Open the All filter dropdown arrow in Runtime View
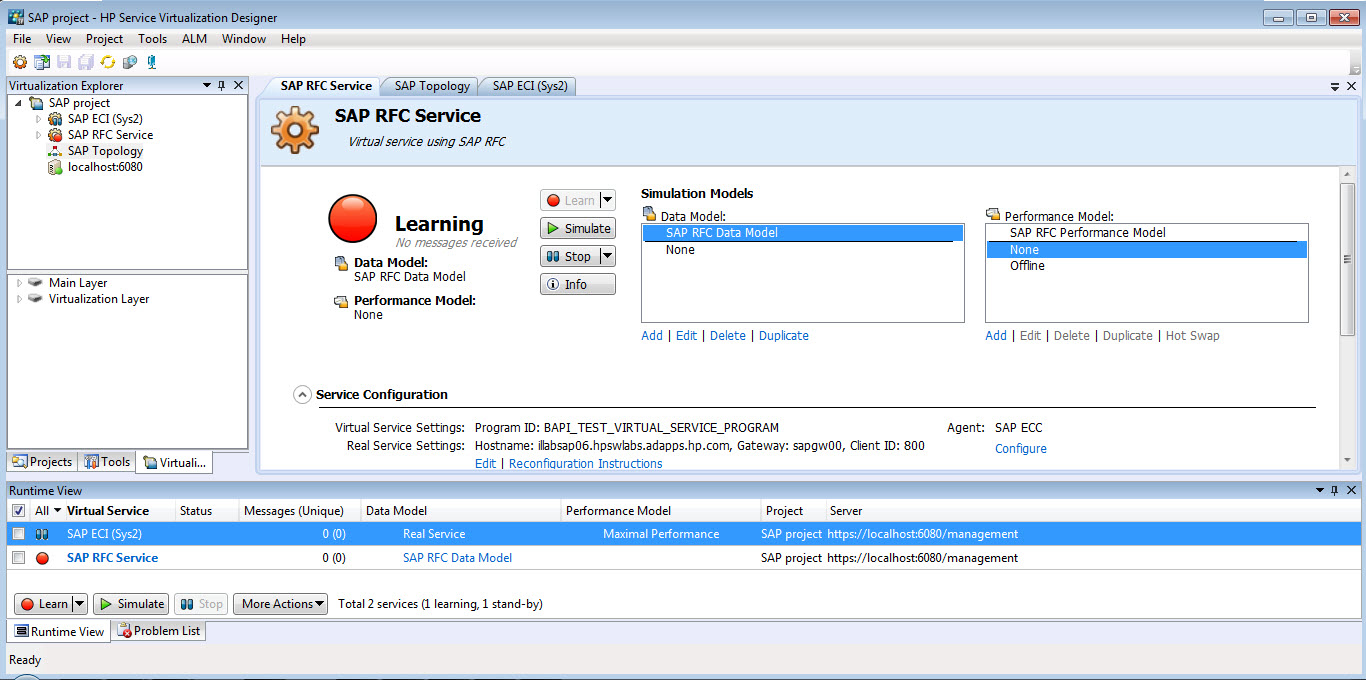This screenshot has width=1366, height=680. [57, 511]
